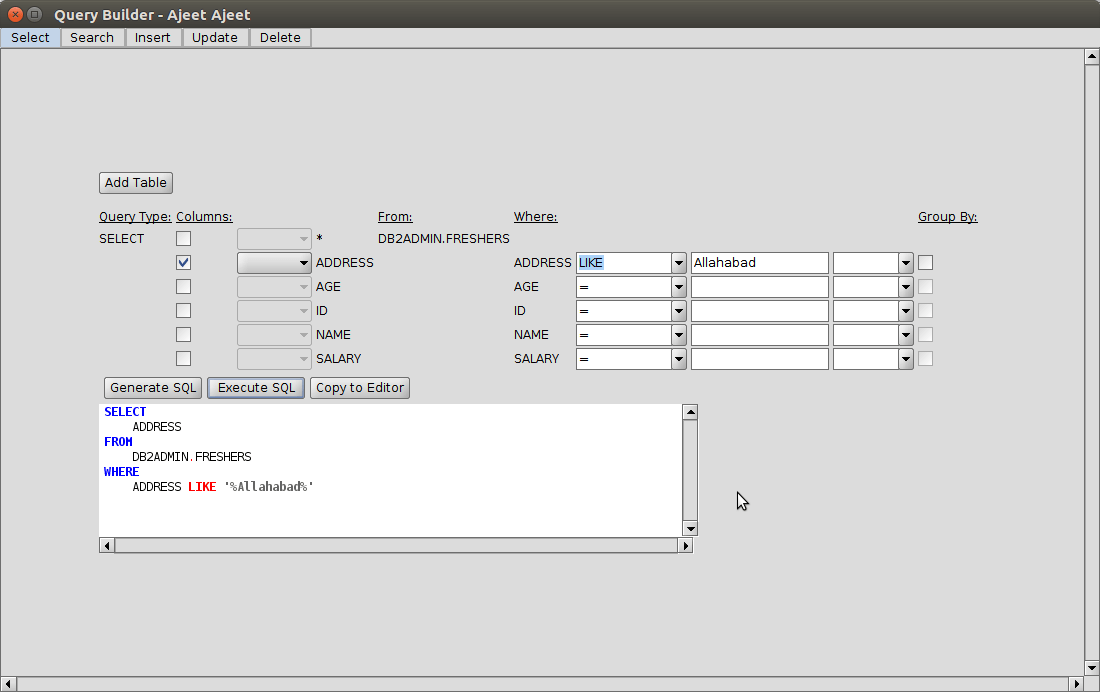Open the ID operator dropdown
The height and width of the screenshot is (692, 1100).
click(x=678, y=310)
